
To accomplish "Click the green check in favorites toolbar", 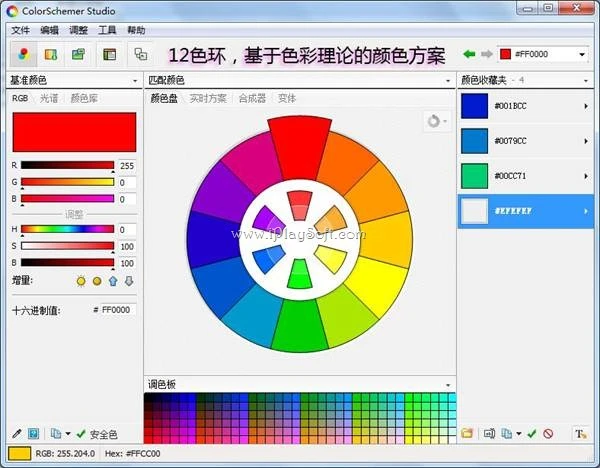I will pyautogui.click(x=532, y=434).
